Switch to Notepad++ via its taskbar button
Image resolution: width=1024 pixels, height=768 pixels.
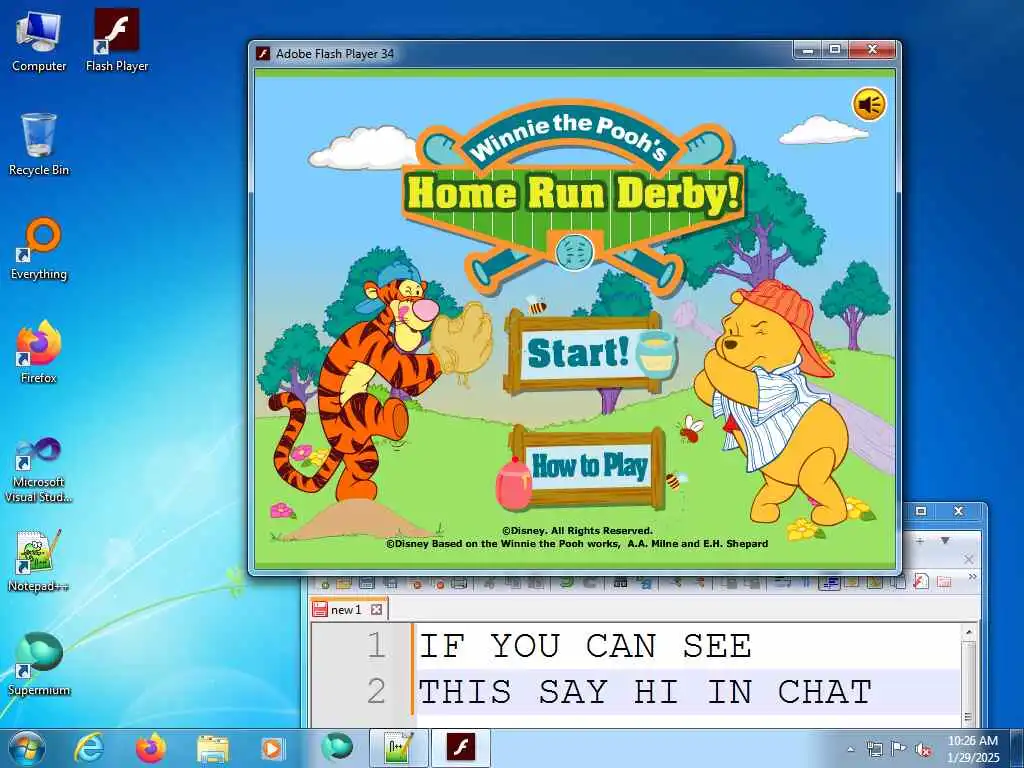[x=398, y=748]
